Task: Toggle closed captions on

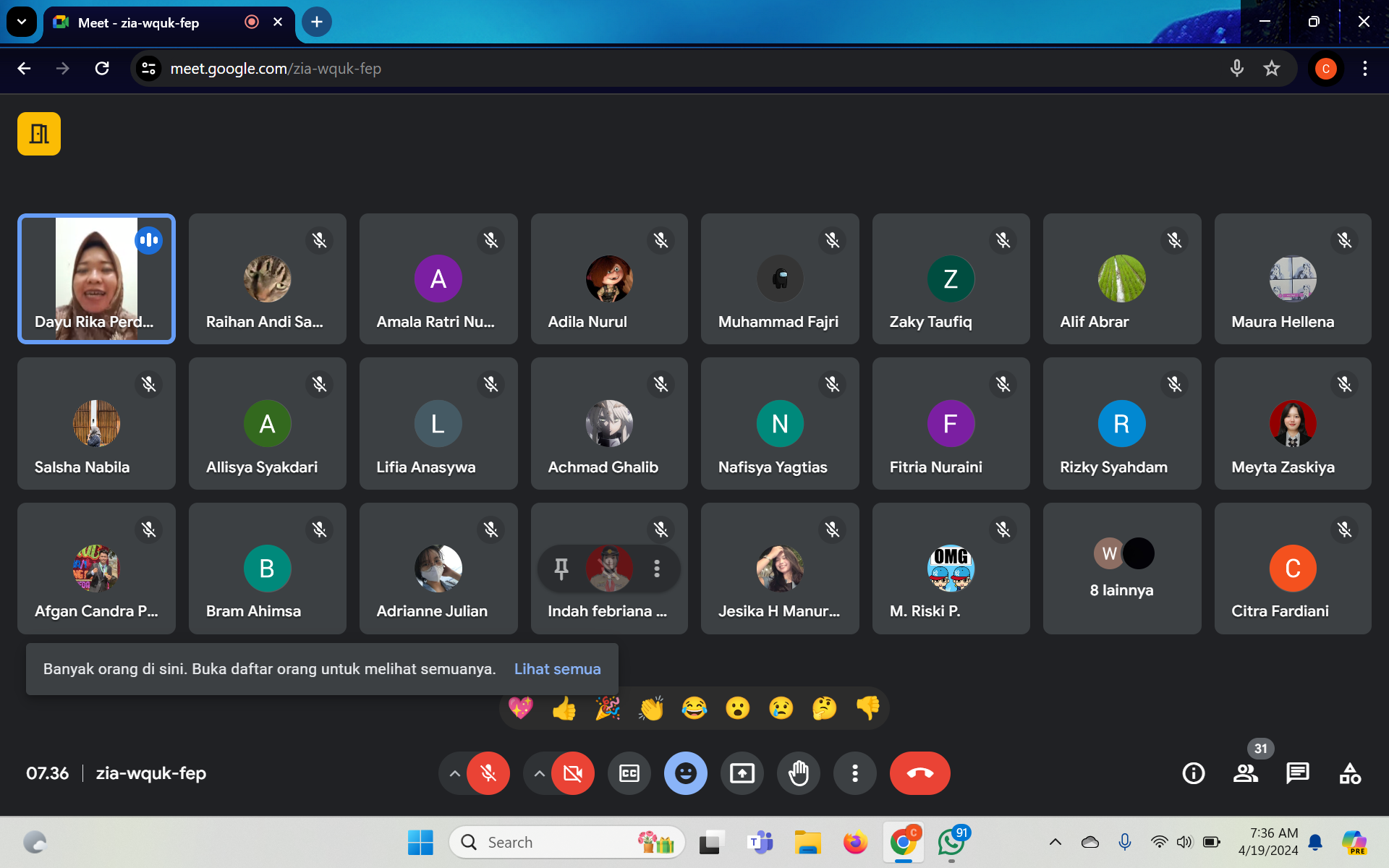Action: pyautogui.click(x=629, y=773)
